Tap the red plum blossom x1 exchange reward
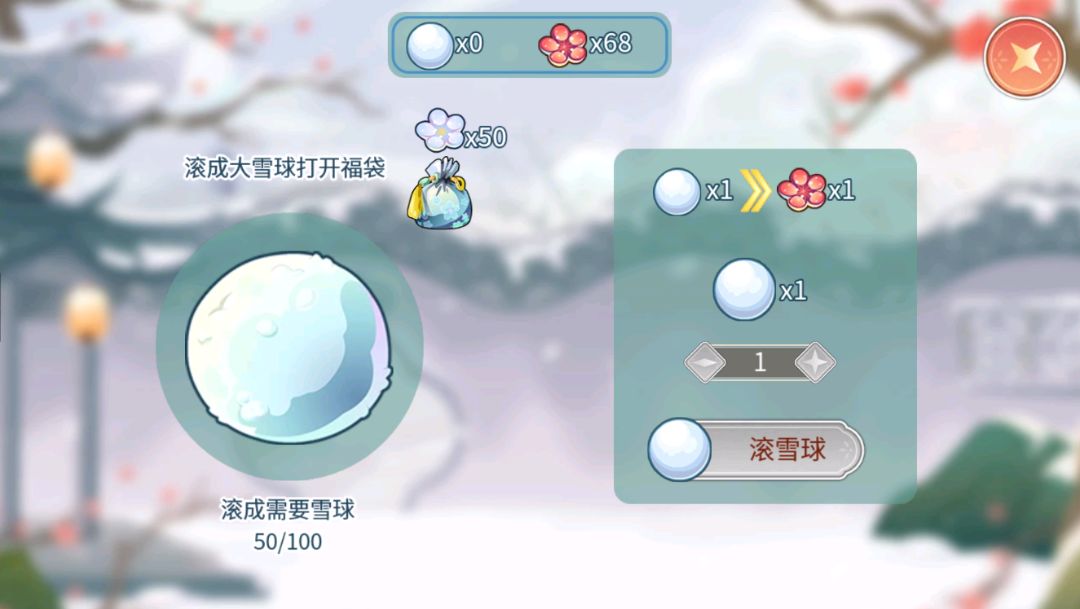This screenshot has width=1080, height=609. tap(801, 190)
